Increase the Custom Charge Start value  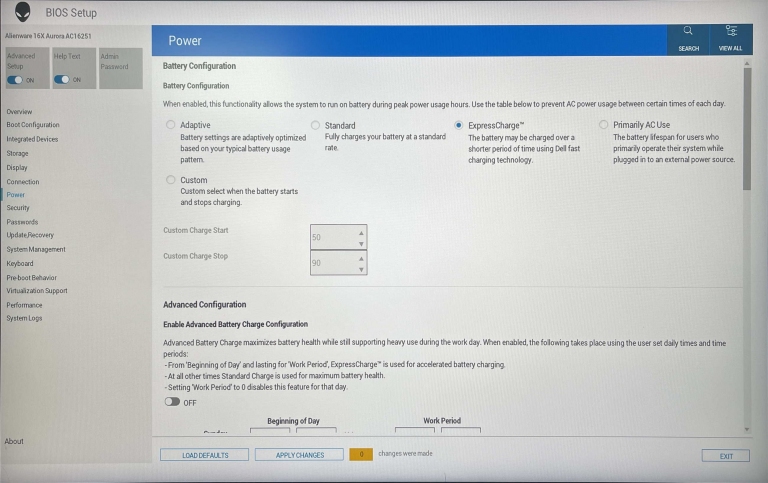[x=361, y=231]
